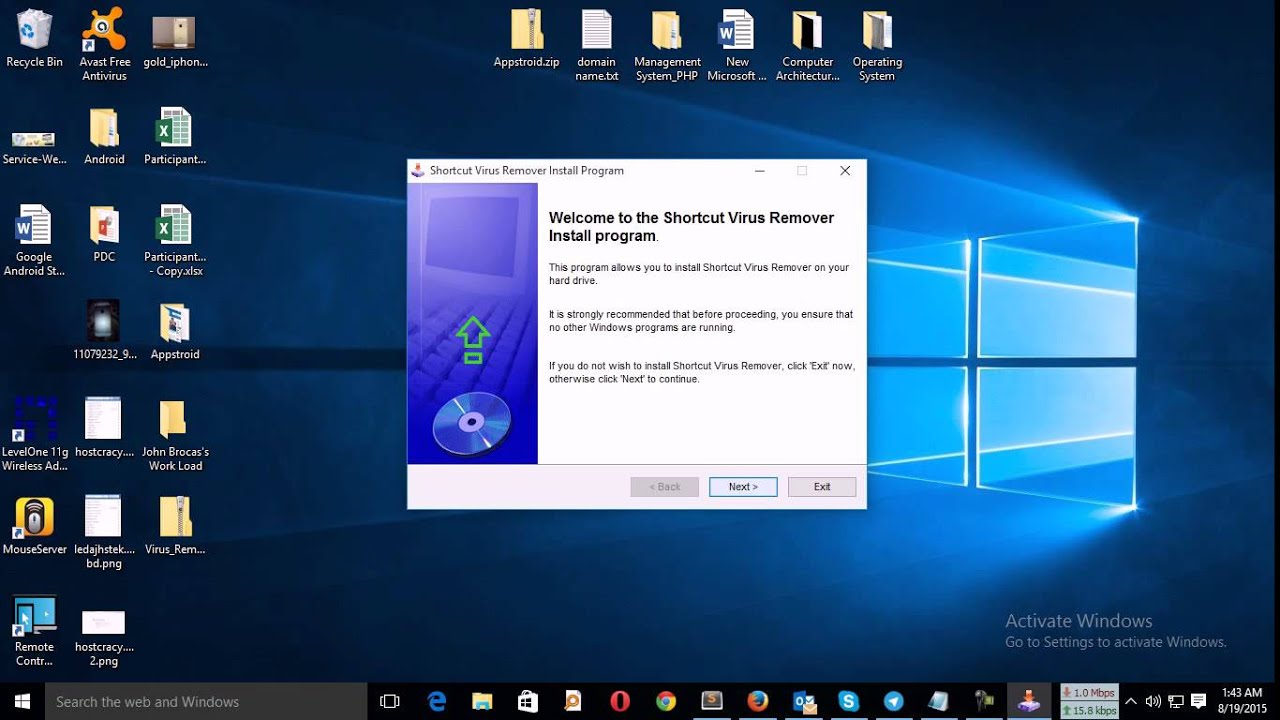The image size is (1280, 720).
Task: Select the Android folder on desktop
Action: coord(104,137)
